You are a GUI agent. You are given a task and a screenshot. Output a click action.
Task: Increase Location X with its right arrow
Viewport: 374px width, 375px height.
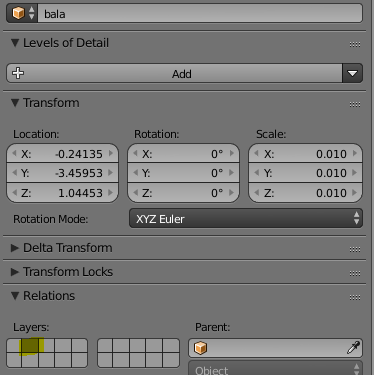tap(111, 153)
